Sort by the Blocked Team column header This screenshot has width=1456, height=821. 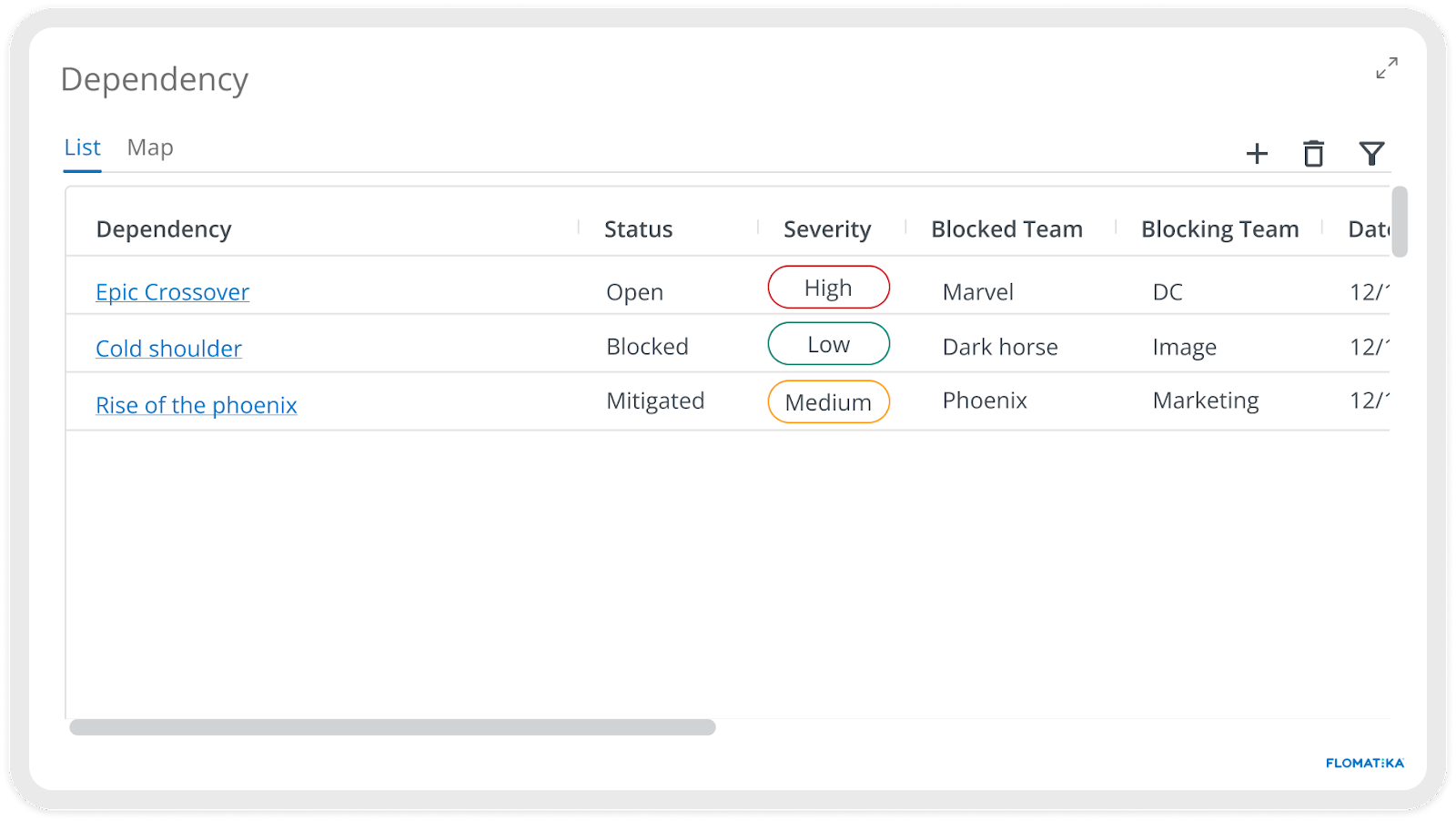pos(1006,229)
